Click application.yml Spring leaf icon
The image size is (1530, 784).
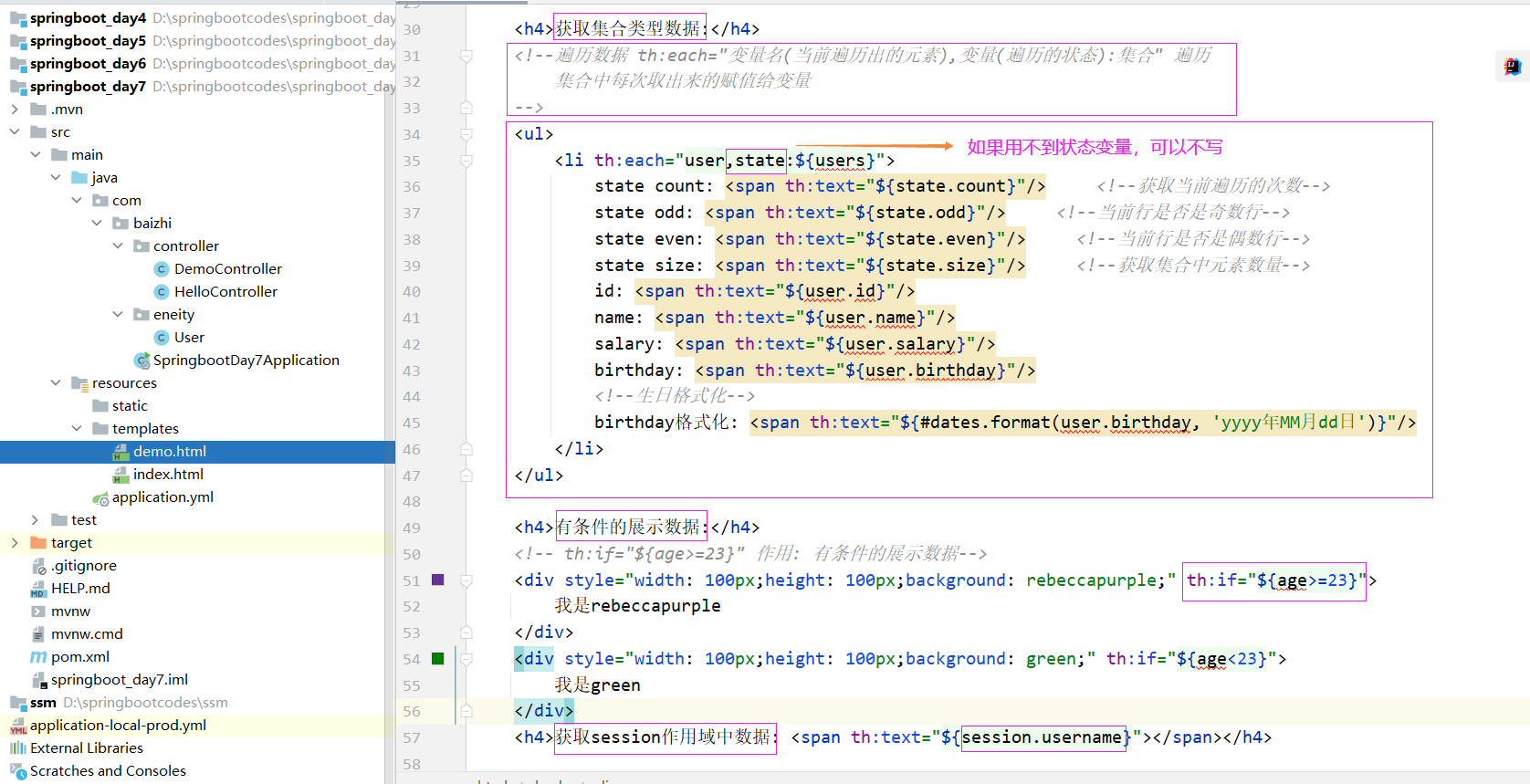(x=100, y=497)
